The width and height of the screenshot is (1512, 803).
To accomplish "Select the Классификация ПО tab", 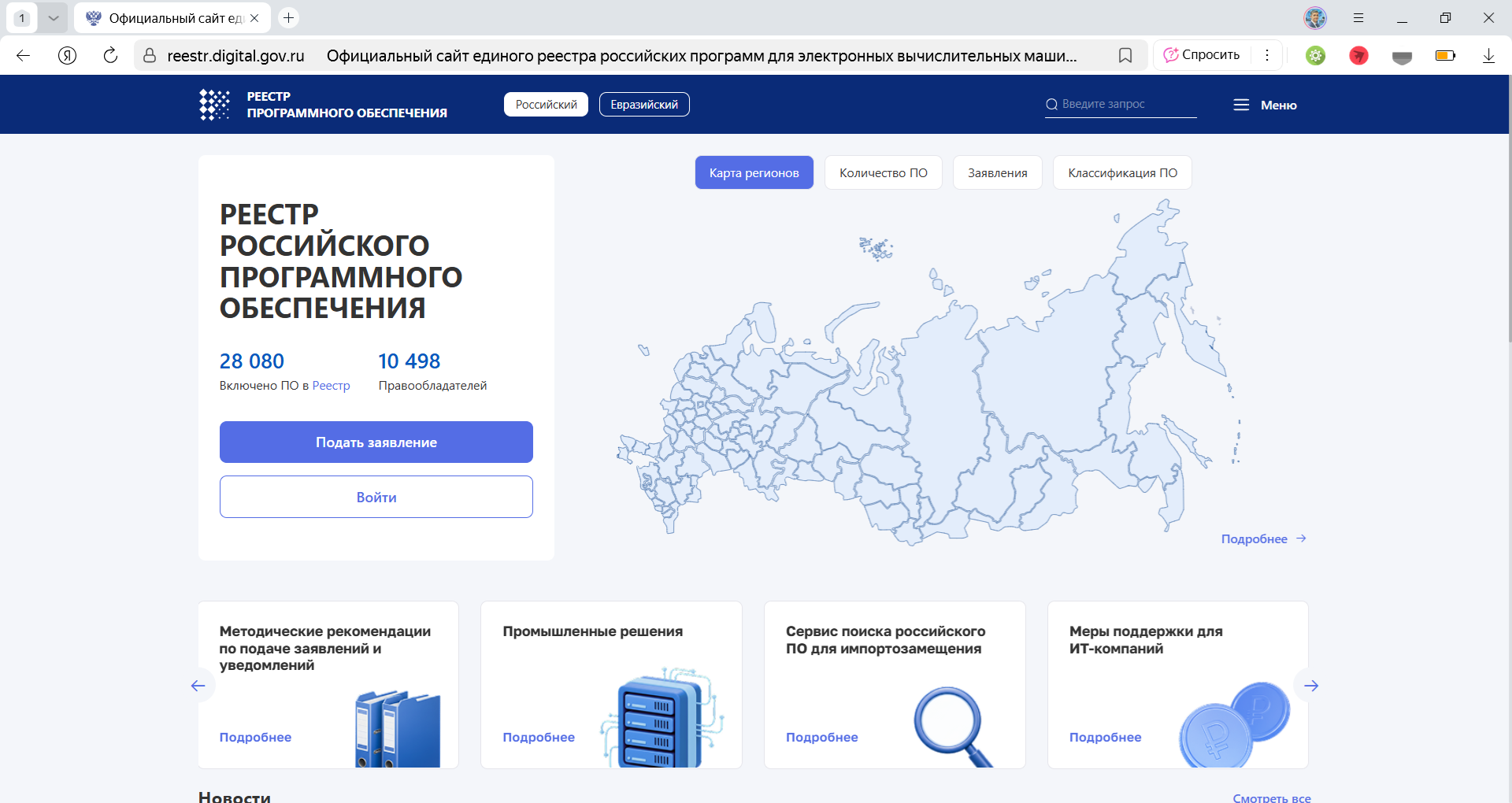I will (x=1121, y=172).
